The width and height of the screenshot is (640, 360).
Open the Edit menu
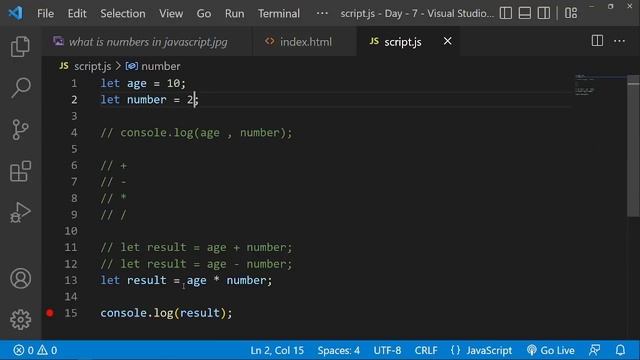click(x=77, y=13)
